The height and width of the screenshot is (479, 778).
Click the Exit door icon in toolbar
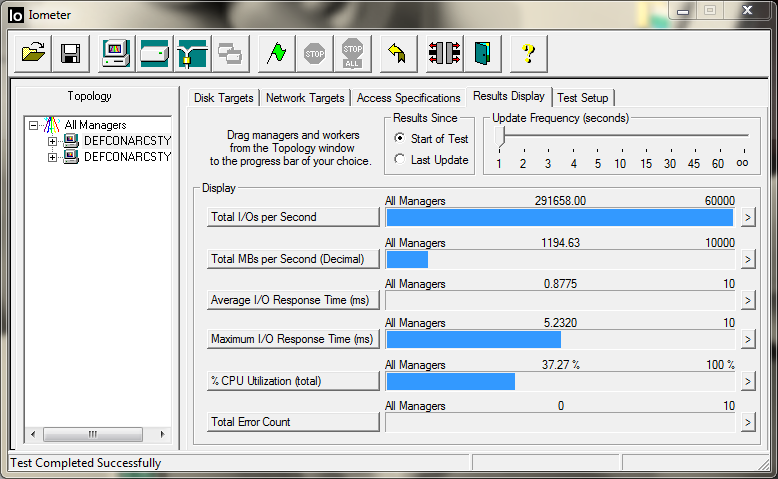pyautogui.click(x=483, y=54)
